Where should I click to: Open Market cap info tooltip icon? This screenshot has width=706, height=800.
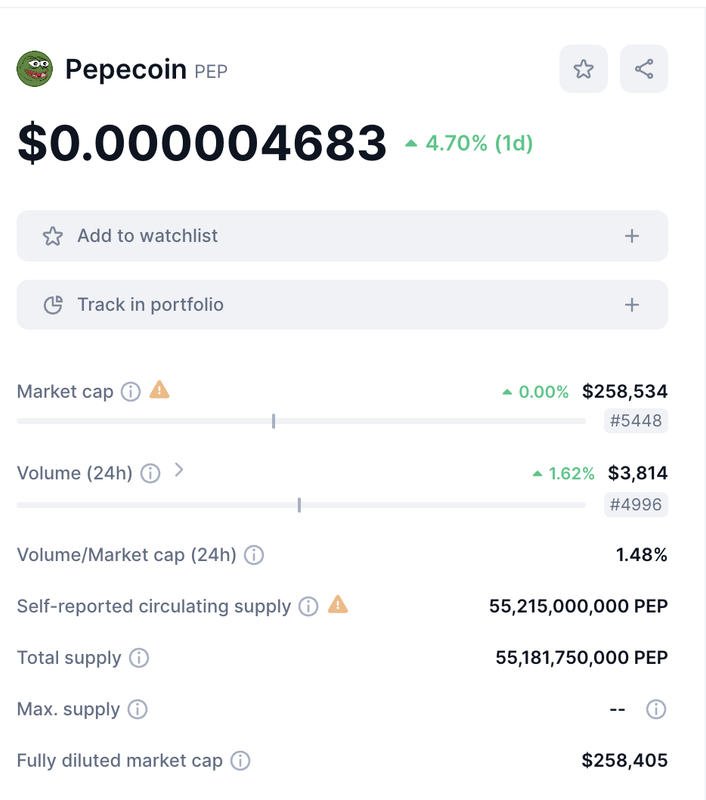pyautogui.click(x=131, y=392)
